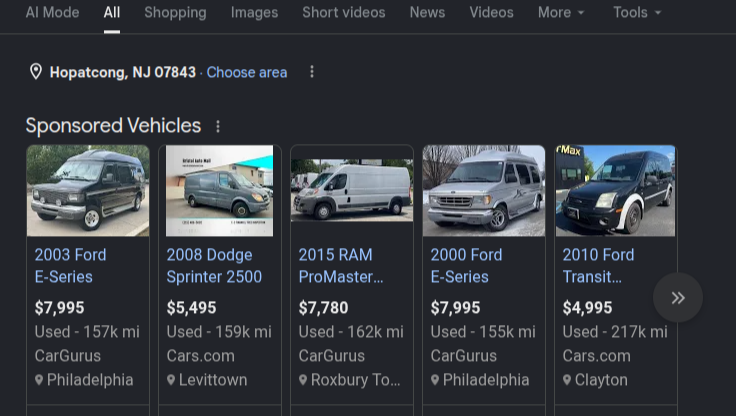Click the Choose area link

tap(247, 72)
